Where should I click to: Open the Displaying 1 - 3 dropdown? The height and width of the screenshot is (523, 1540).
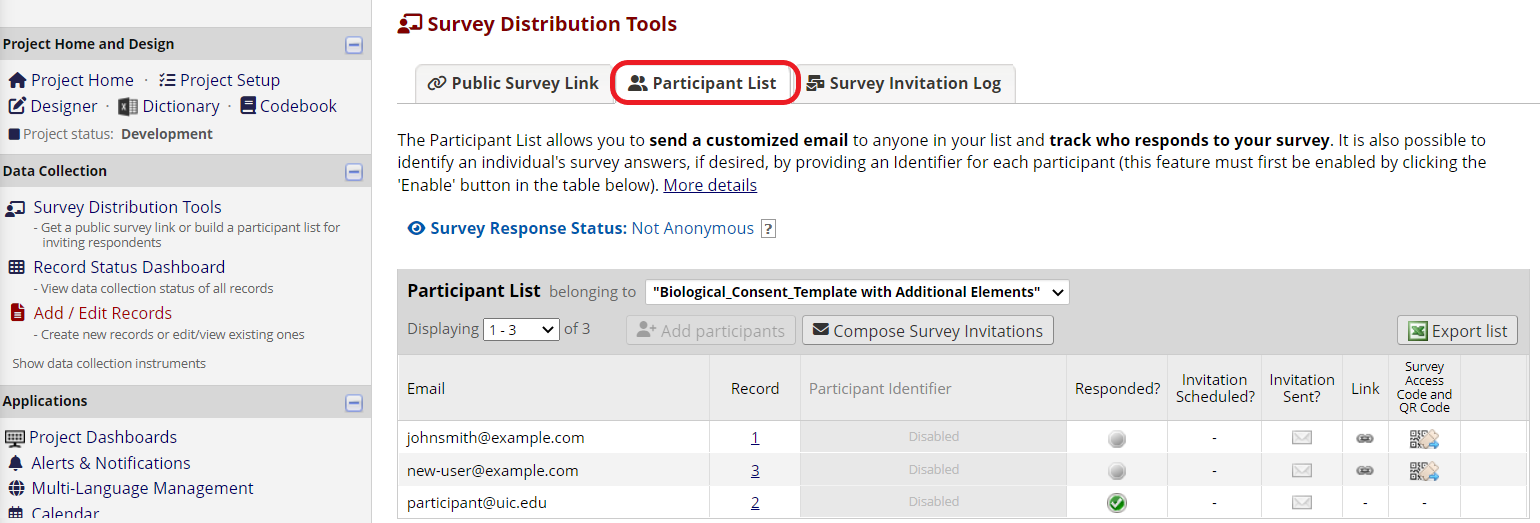[520, 329]
